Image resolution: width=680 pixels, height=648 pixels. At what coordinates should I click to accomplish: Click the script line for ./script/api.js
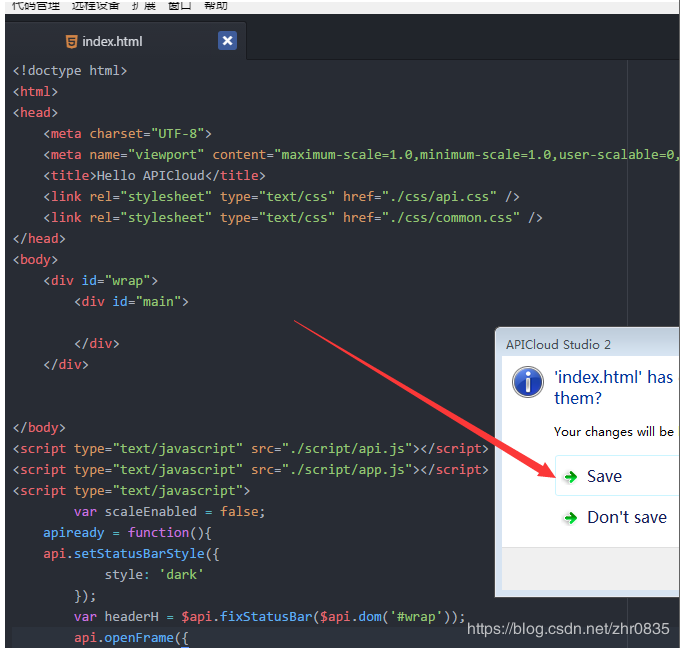pyautogui.click(x=251, y=448)
